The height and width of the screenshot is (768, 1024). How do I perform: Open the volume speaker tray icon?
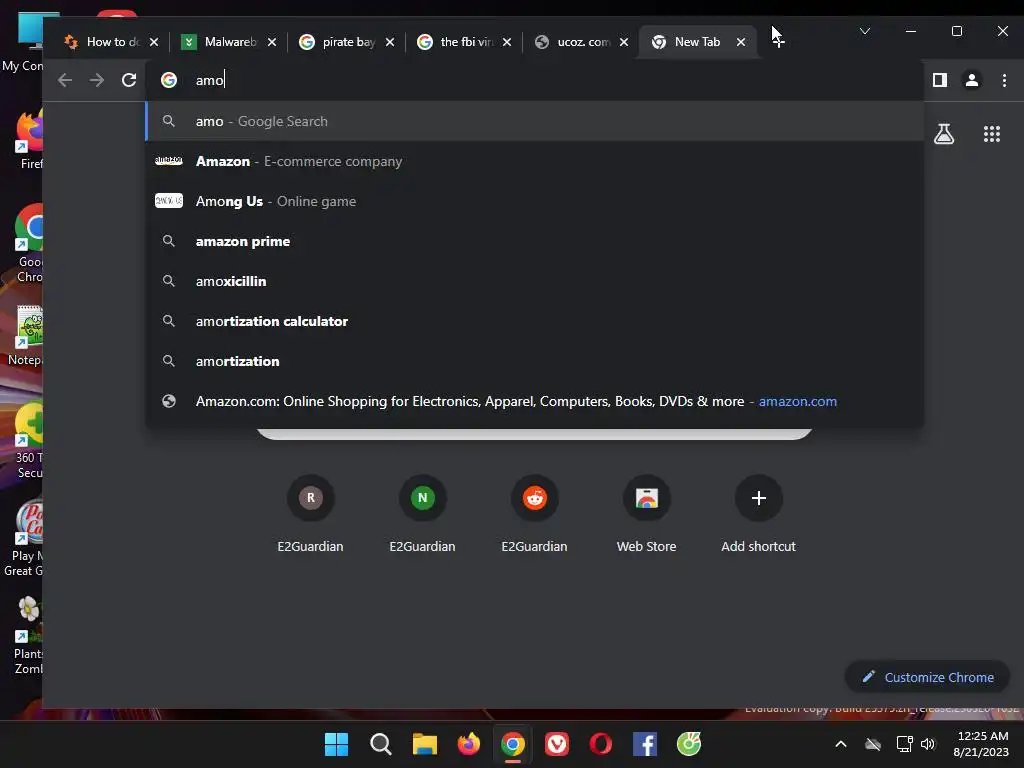click(x=928, y=744)
